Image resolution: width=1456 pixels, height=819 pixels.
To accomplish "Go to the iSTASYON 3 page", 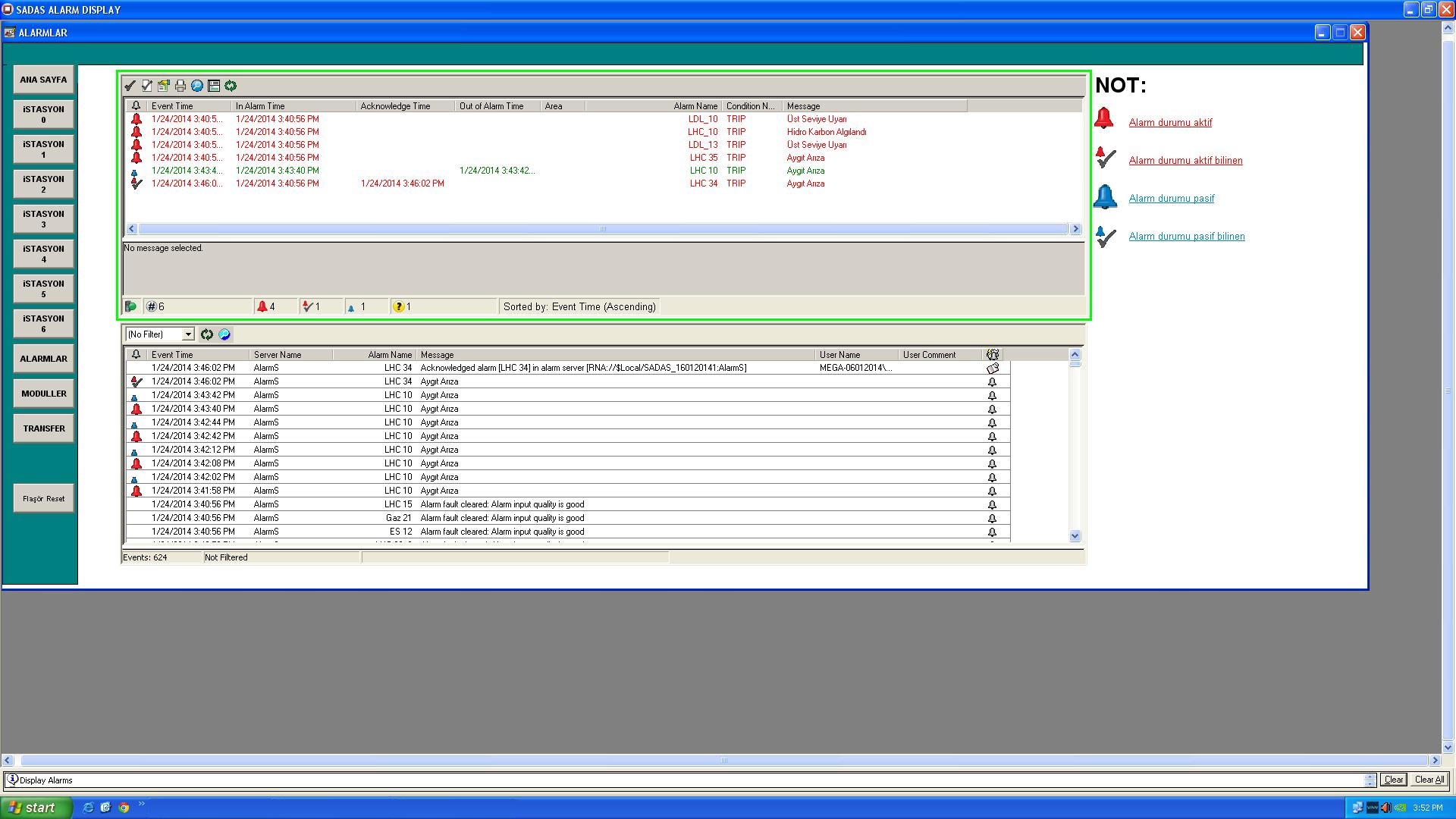I will click(x=43, y=218).
